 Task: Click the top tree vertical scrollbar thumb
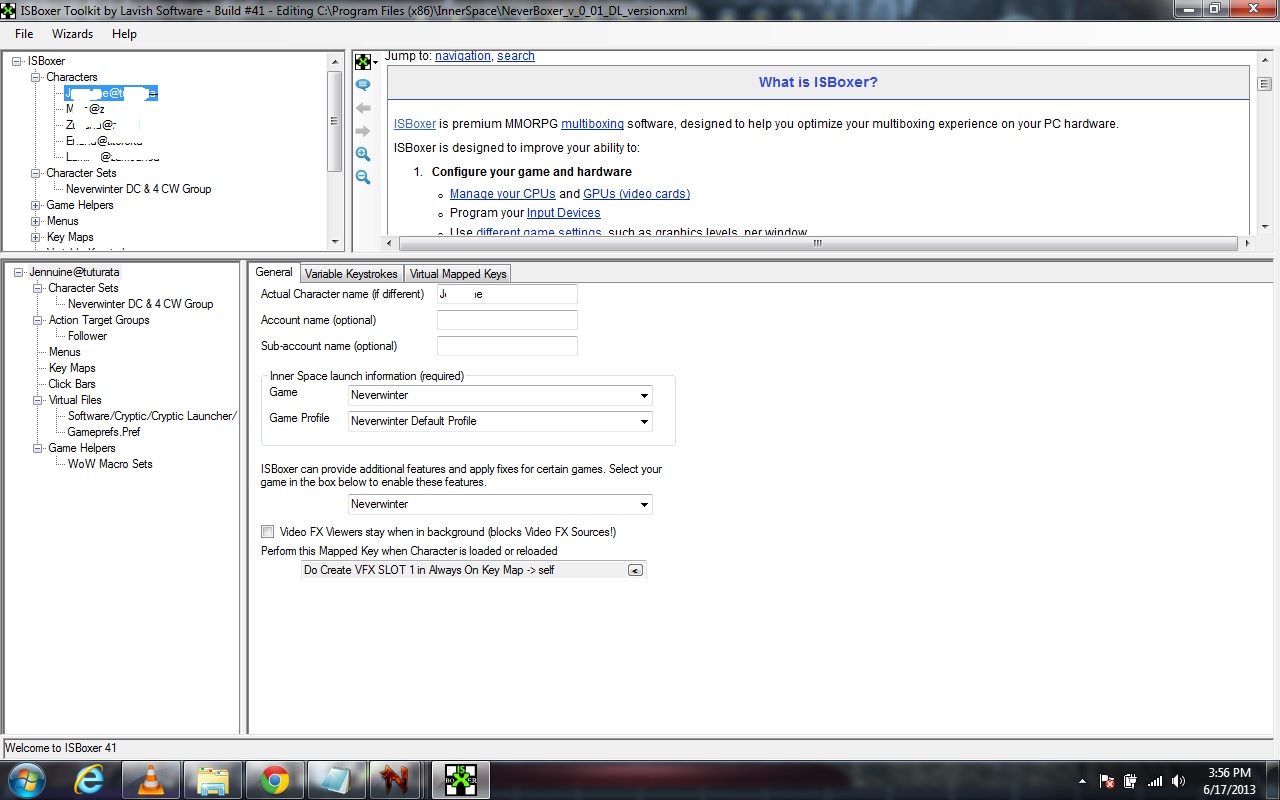[334, 121]
